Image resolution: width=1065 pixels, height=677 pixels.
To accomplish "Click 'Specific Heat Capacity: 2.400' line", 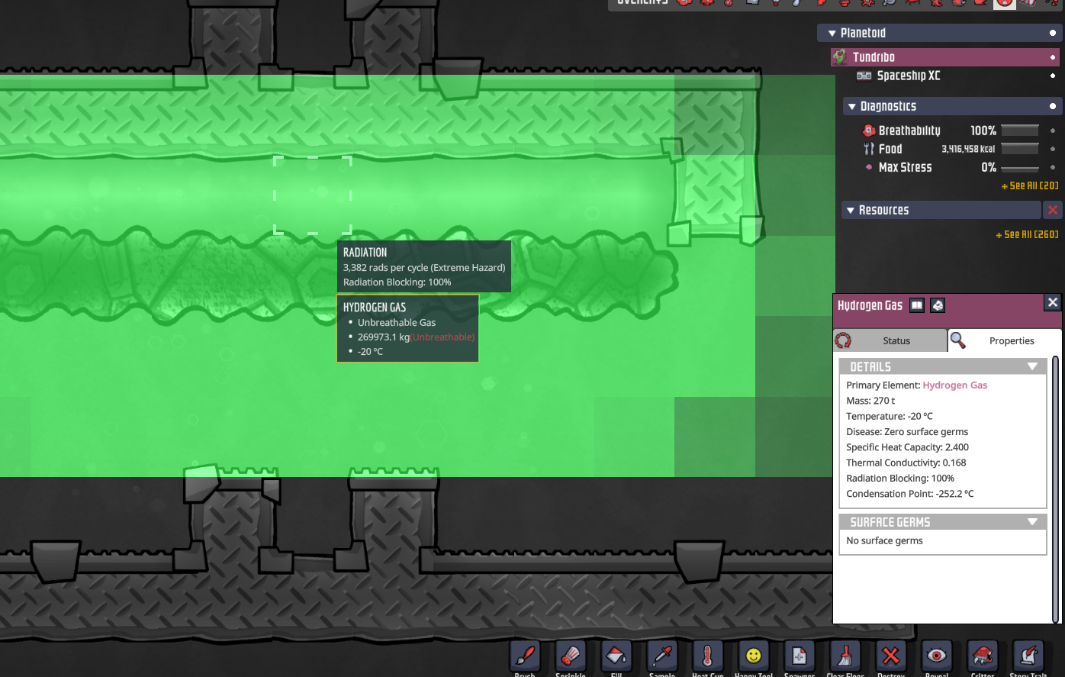I will [907, 447].
